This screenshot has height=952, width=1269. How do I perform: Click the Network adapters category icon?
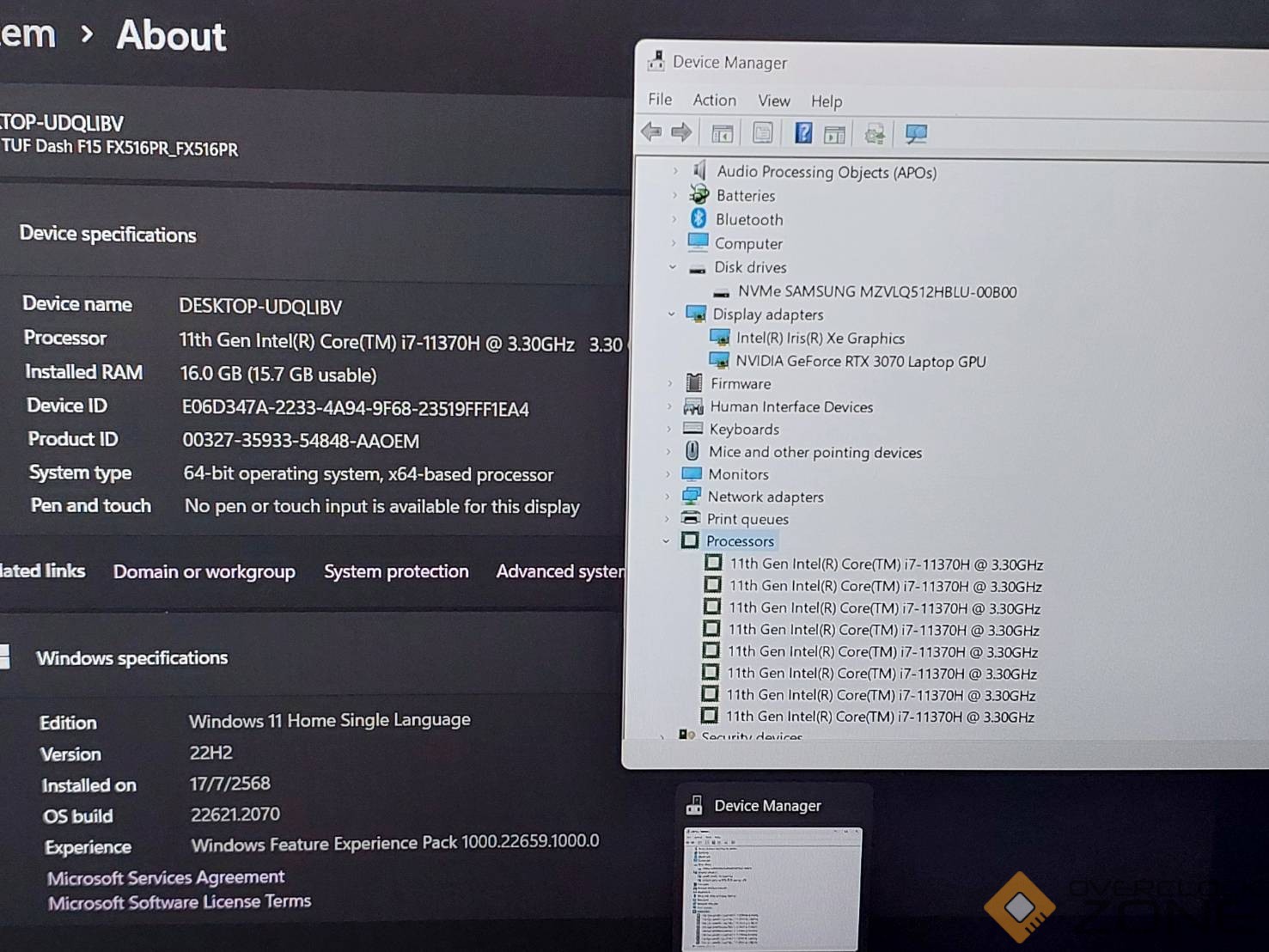(x=691, y=496)
